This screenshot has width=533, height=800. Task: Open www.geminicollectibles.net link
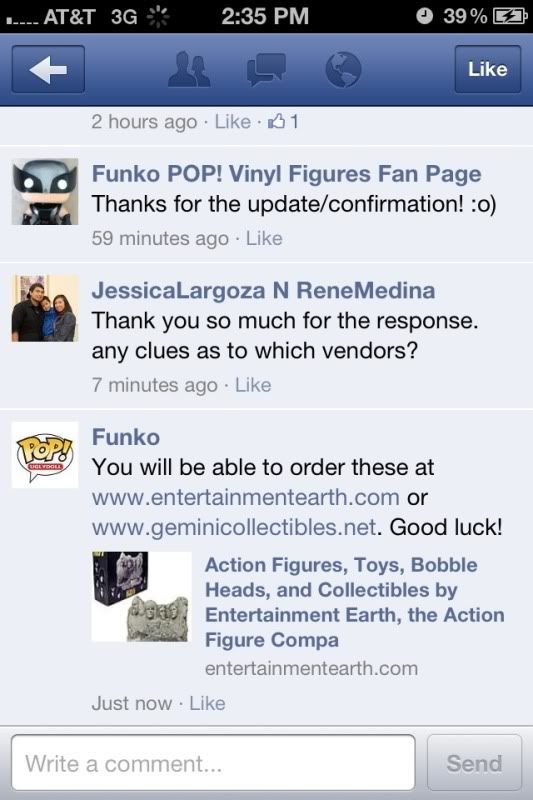tap(234, 527)
